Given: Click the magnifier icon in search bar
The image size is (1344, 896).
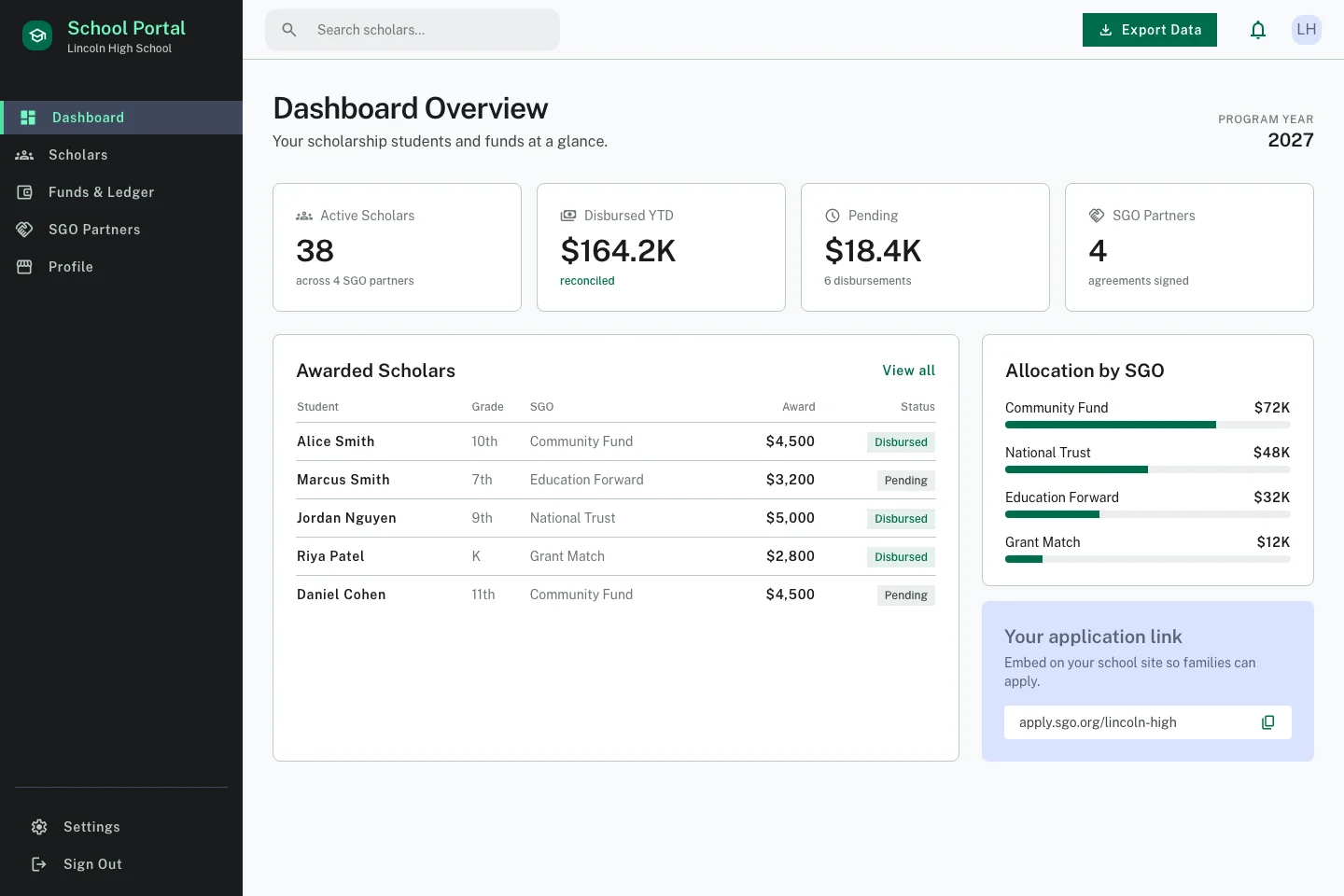Looking at the screenshot, I should [289, 30].
